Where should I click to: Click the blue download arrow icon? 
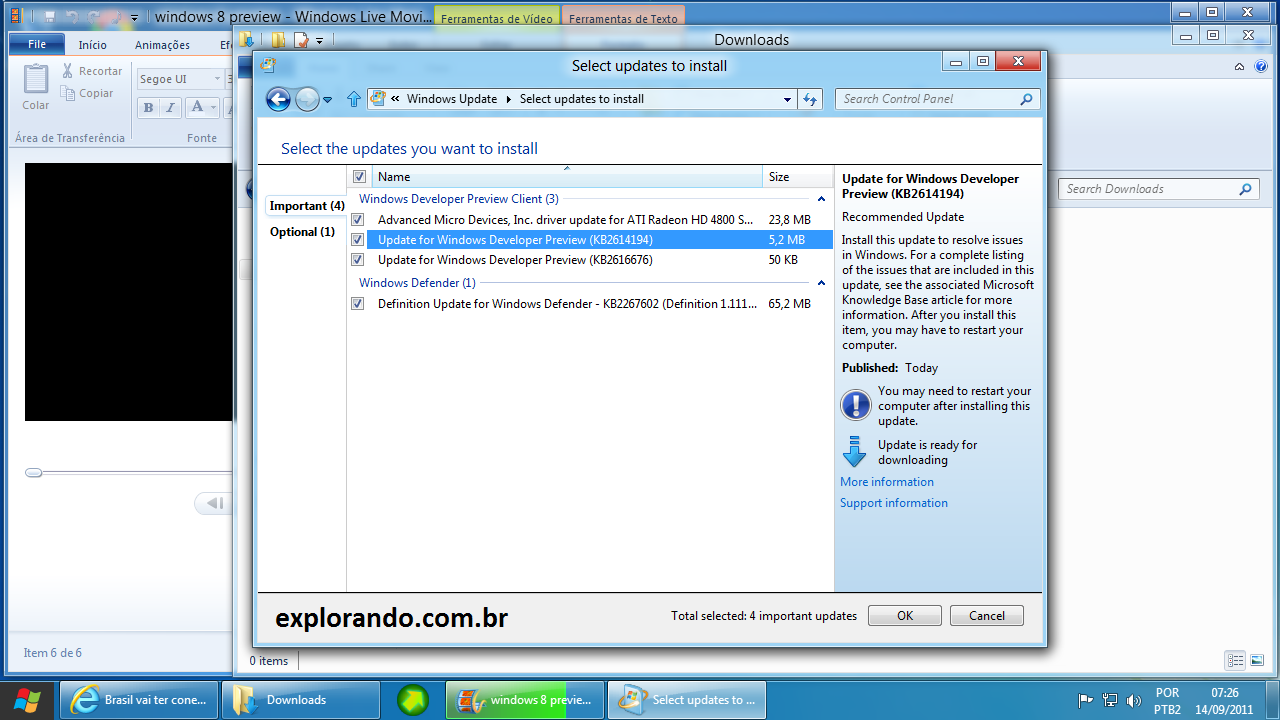click(x=854, y=452)
